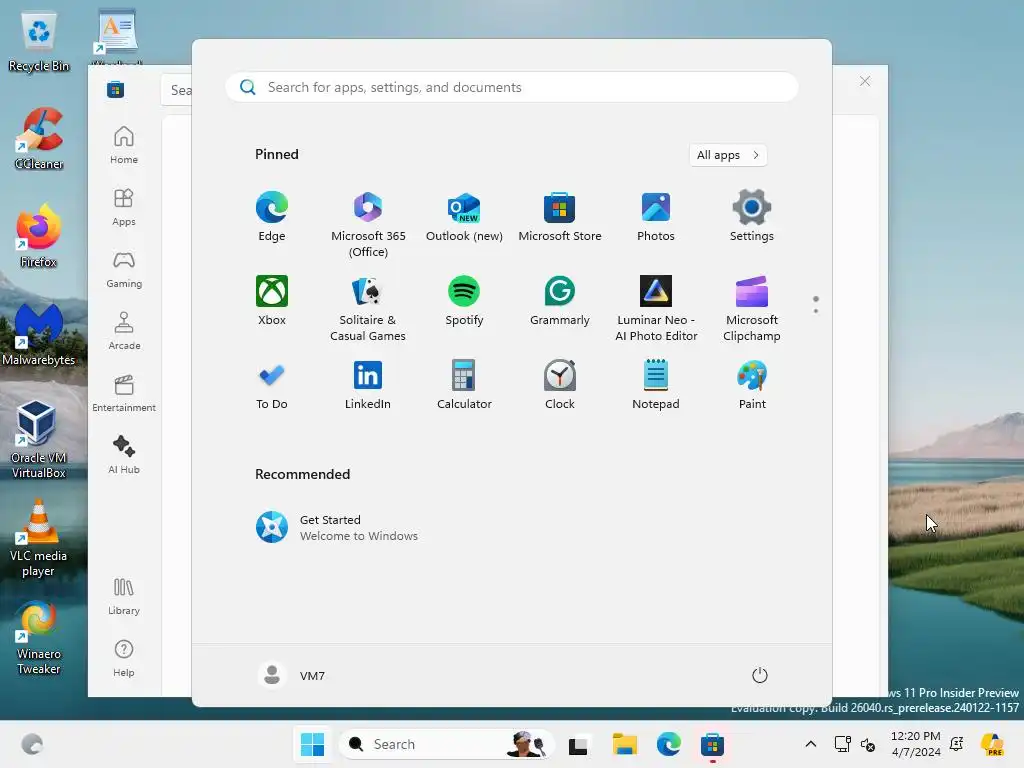Viewport: 1024px width, 768px height.
Task: Open the VM7 user account menu
Action: tap(291, 675)
